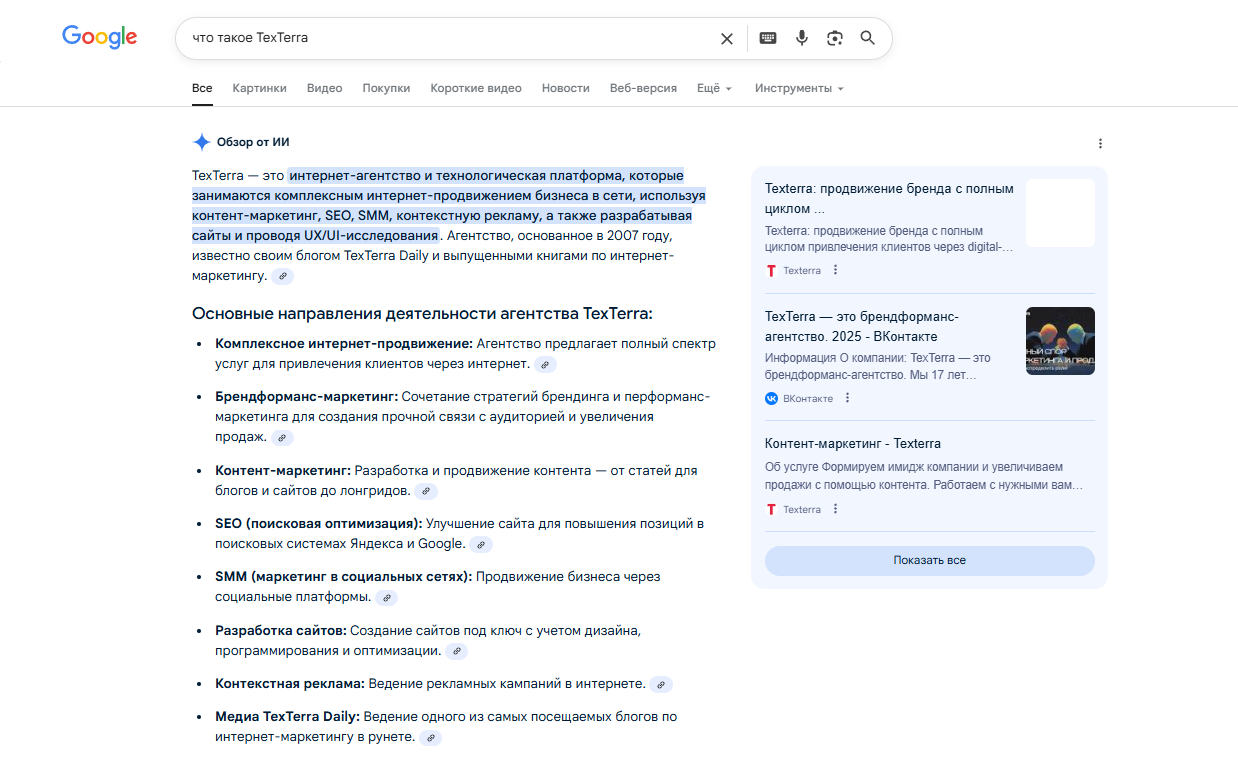
Task: Open AI overview three-dot options menu
Action: (1100, 143)
